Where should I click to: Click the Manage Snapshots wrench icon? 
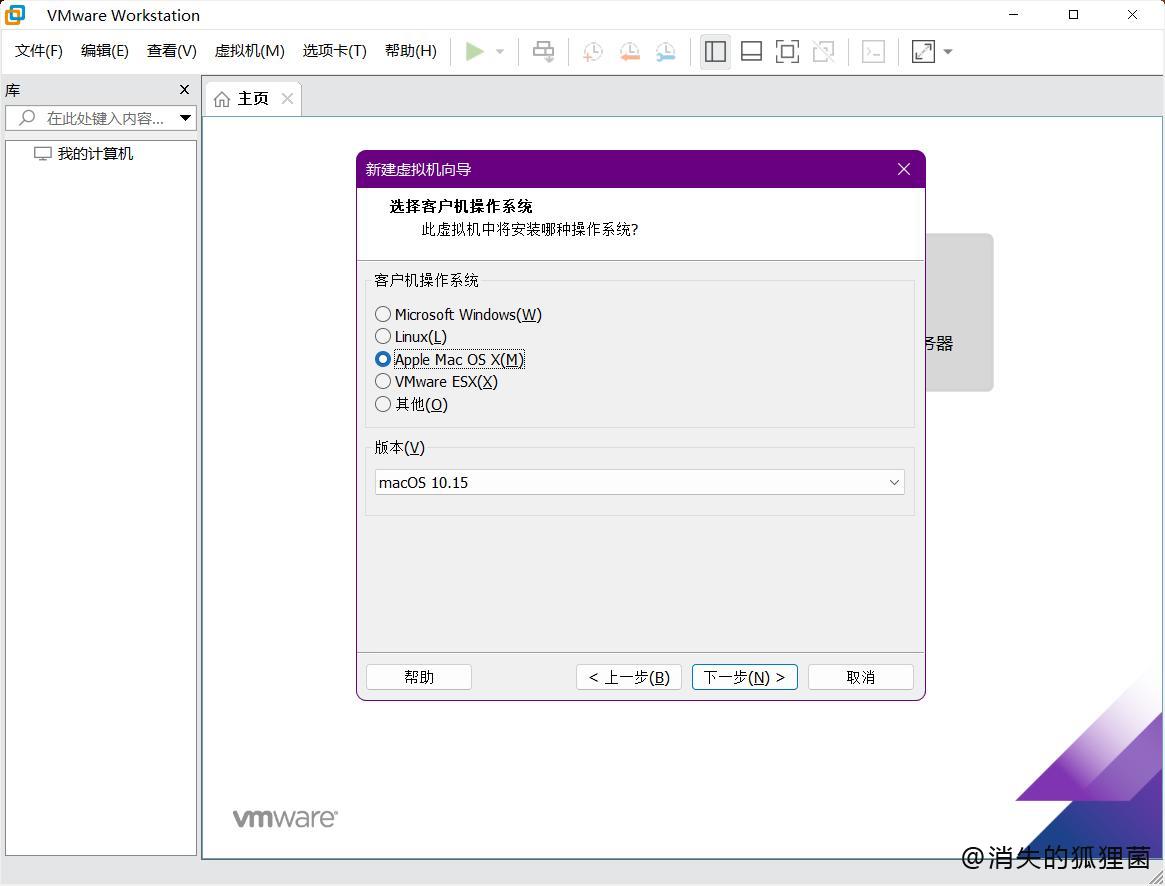[666, 52]
